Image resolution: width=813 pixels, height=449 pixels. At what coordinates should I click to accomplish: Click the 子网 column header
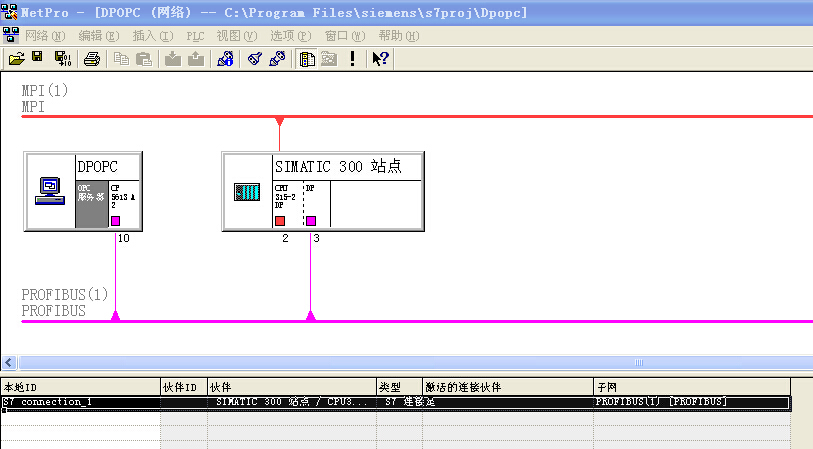click(x=692, y=387)
